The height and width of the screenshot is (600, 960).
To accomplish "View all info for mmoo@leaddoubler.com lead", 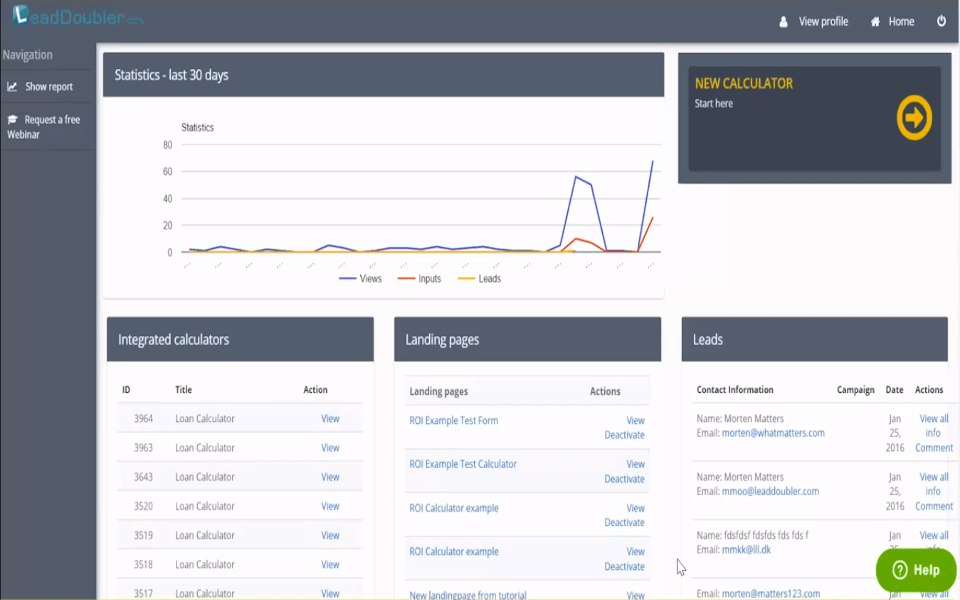I will pyautogui.click(x=934, y=484).
